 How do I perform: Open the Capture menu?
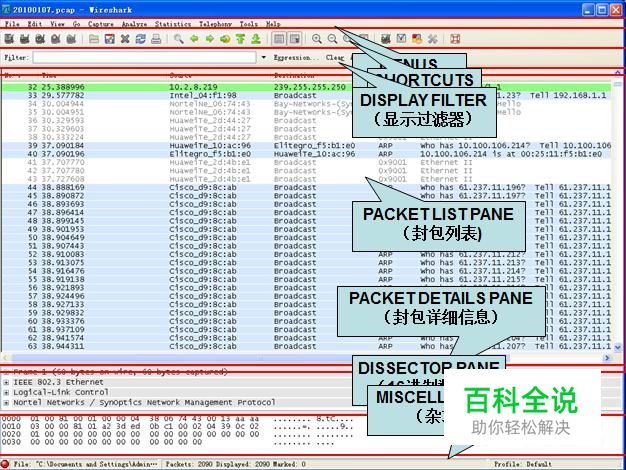[101, 24]
